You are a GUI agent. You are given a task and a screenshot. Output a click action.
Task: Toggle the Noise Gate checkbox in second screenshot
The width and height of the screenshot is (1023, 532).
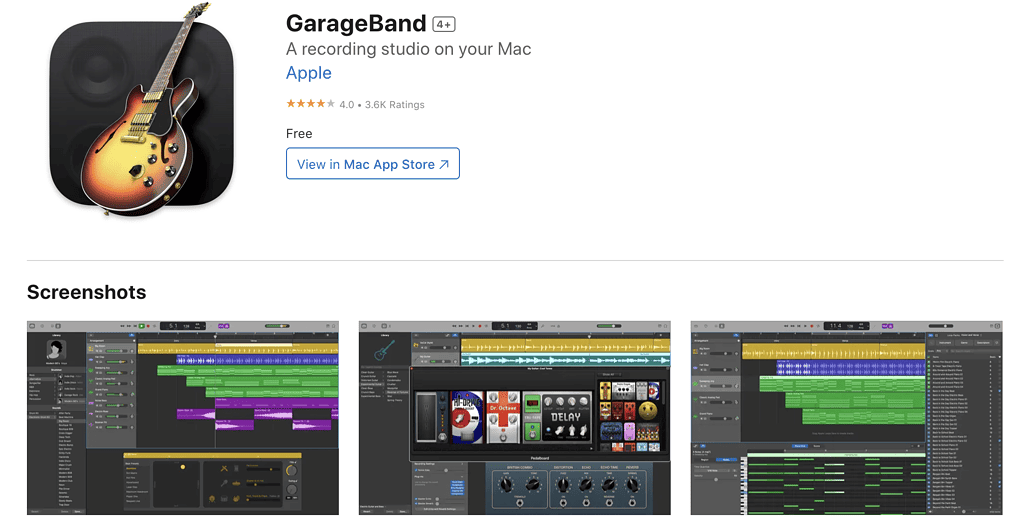coord(416,470)
